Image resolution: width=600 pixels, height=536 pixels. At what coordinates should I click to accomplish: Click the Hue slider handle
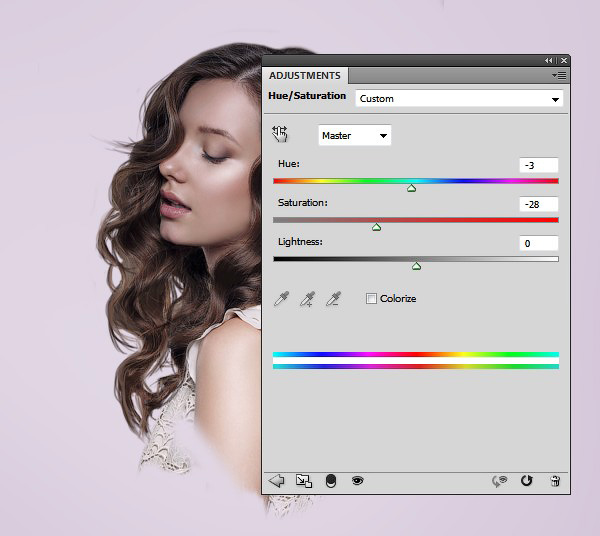(x=411, y=188)
